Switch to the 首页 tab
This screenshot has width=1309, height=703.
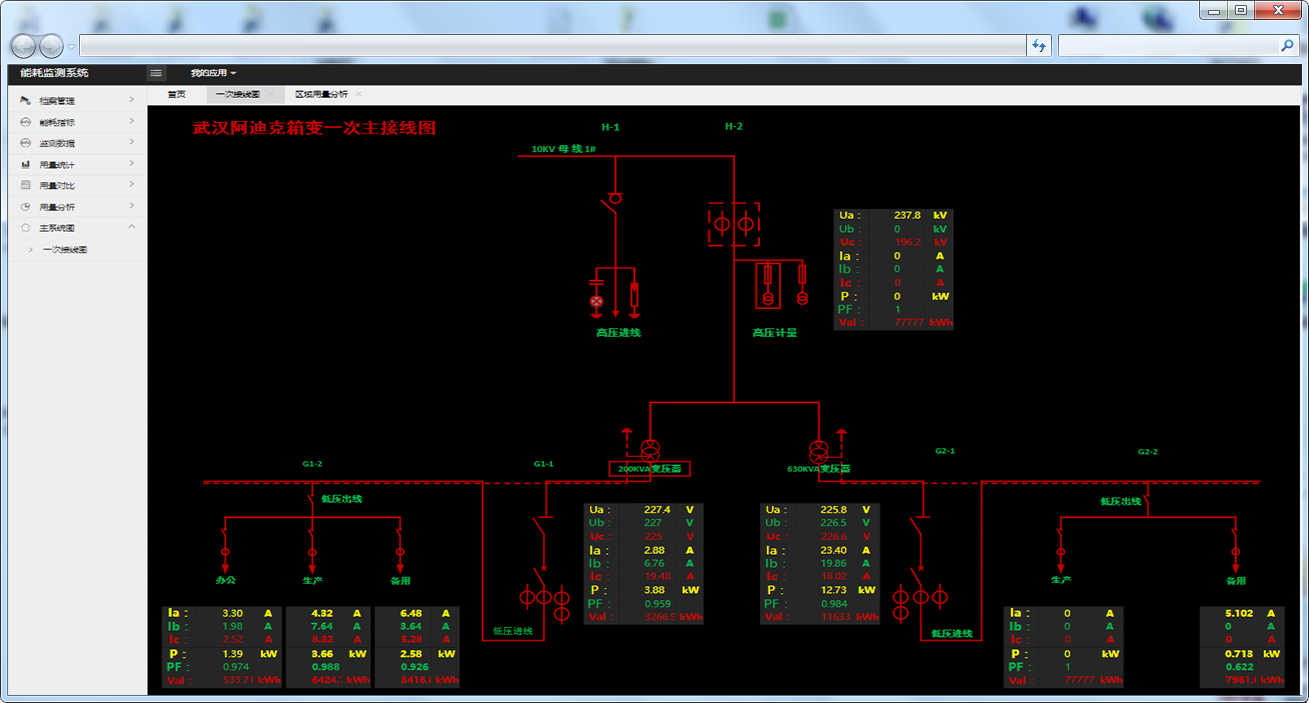(x=177, y=94)
